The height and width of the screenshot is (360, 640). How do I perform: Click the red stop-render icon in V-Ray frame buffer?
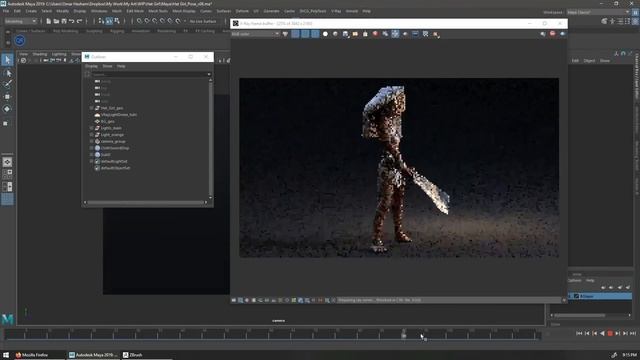552,34
